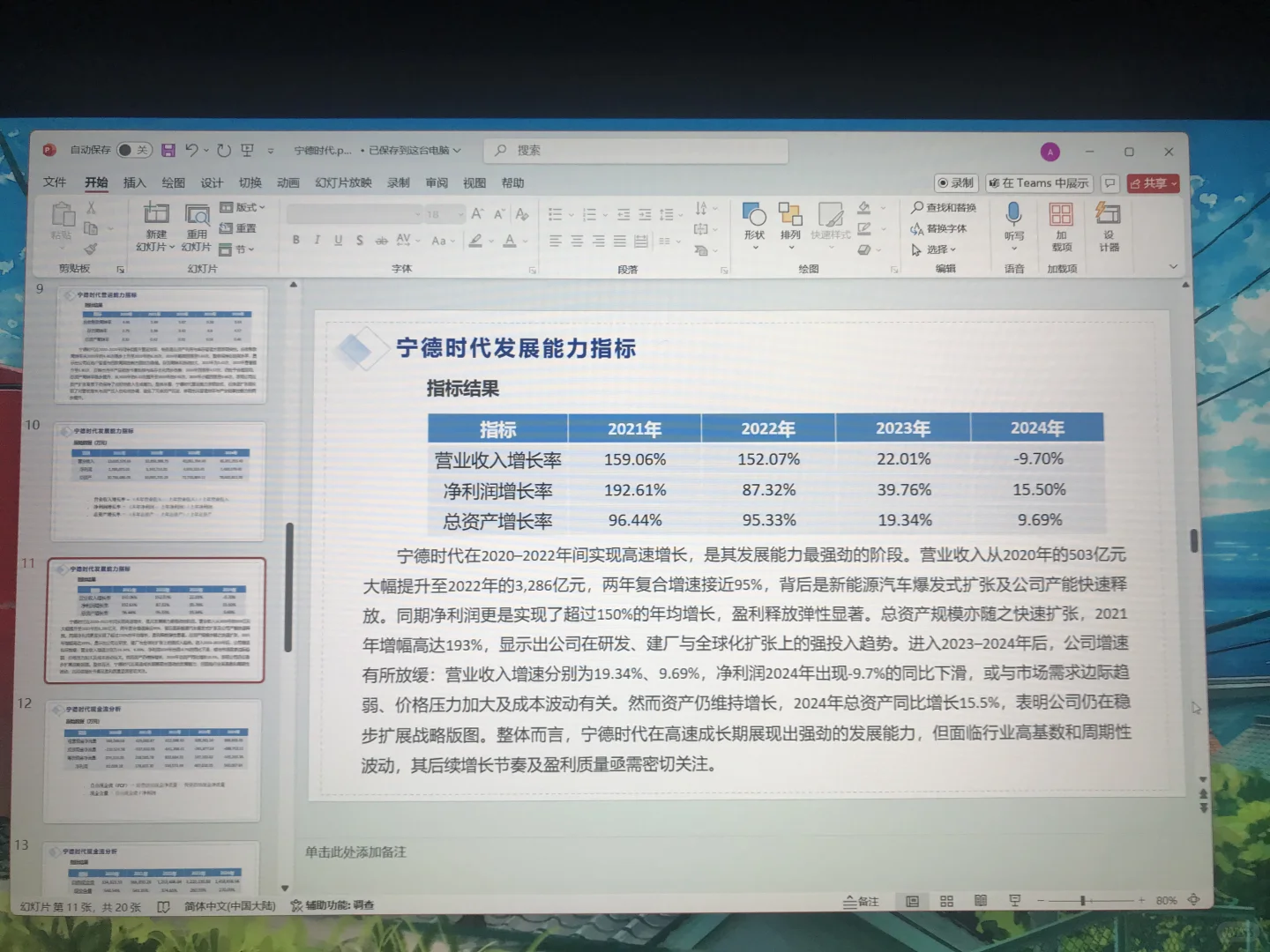1270x952 pixels.
Task: Click the font color A swatch
Action: [x=510, y=240]
